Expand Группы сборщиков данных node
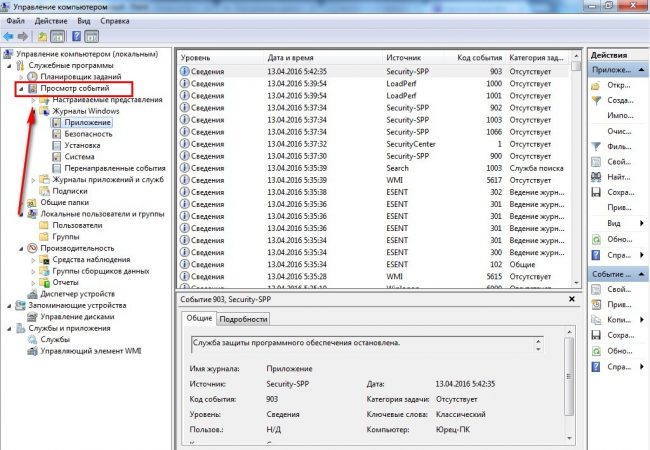650x450 pixels. [33, 271]
